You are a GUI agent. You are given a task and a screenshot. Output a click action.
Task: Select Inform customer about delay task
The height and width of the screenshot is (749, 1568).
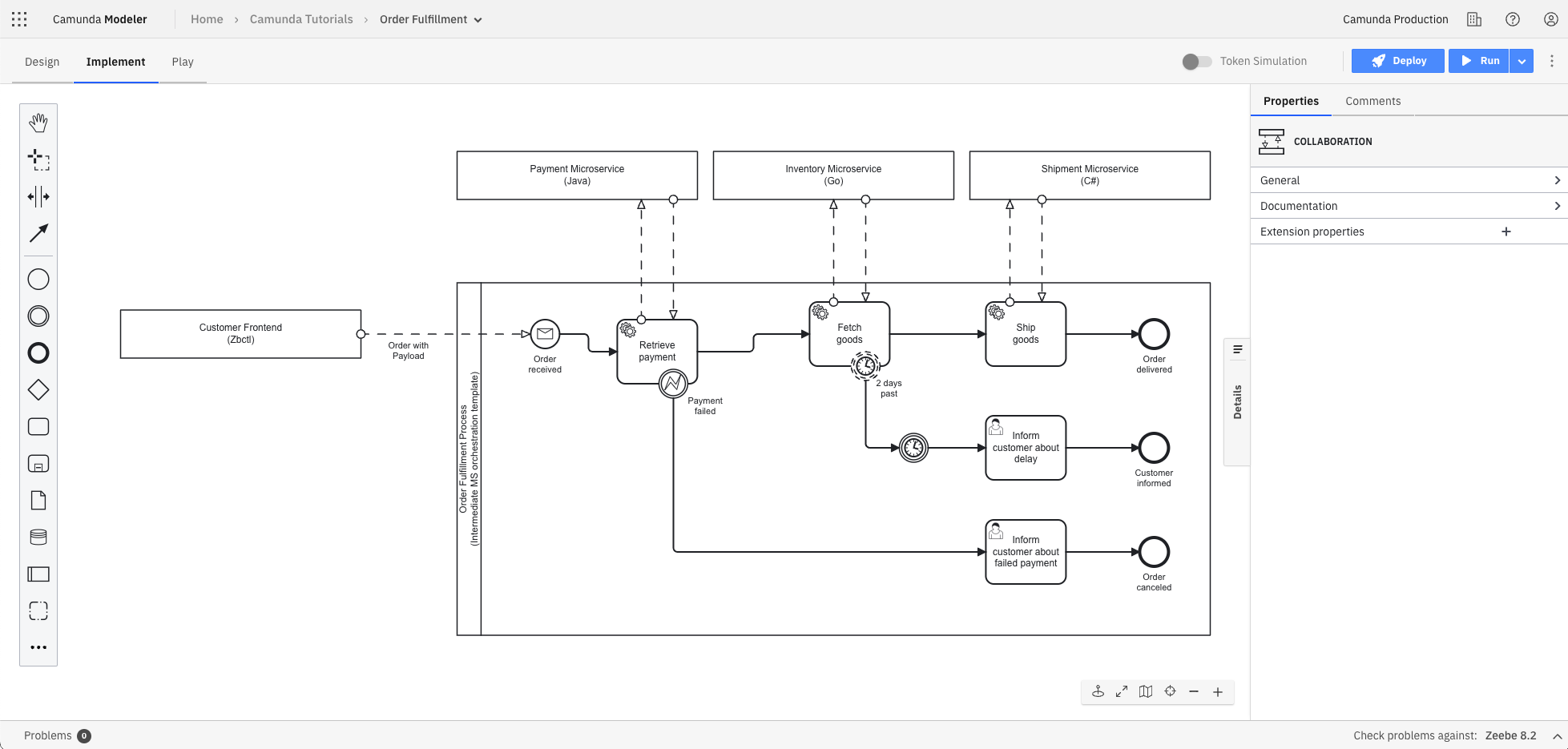click(x=1026, y=448)
